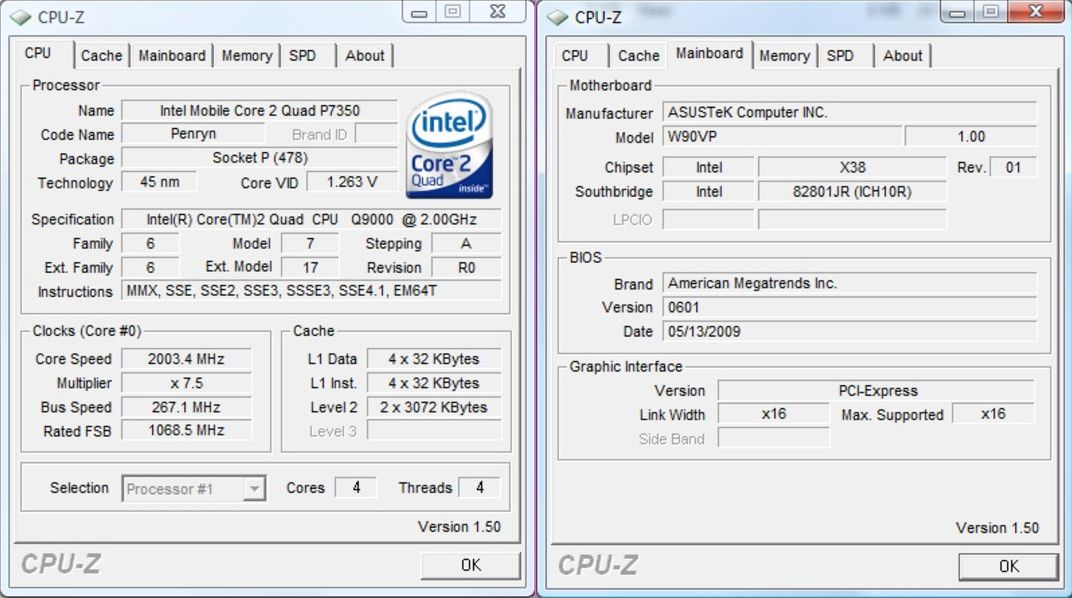Select the SPD tab in right window
Screen dimensions: 1072x598
coord(840,56)
